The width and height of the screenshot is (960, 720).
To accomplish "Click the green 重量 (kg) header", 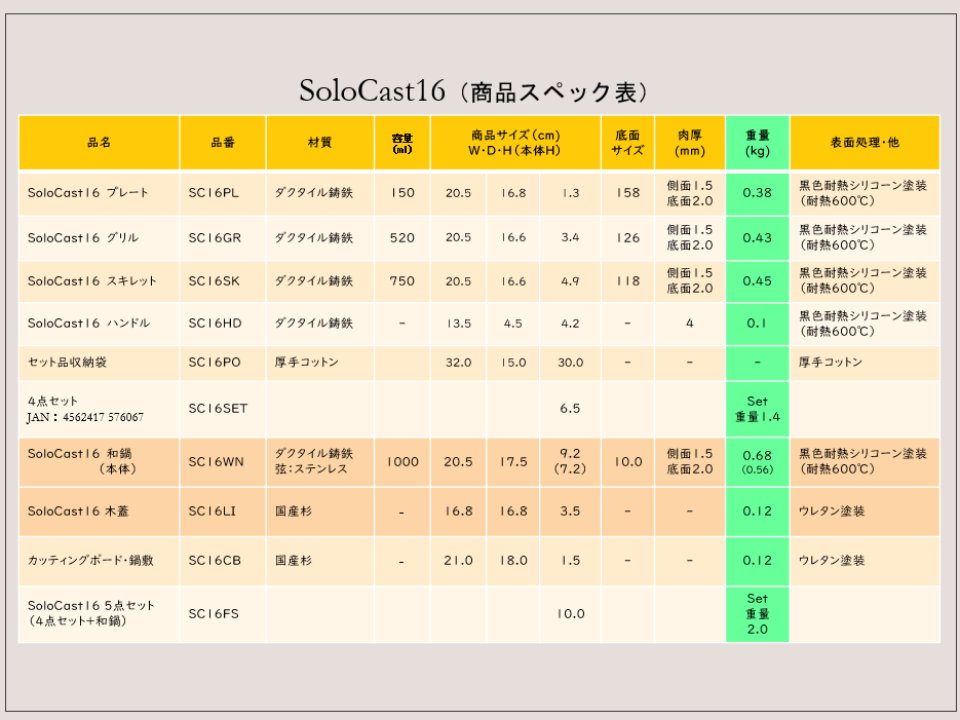I will (757, 143).
